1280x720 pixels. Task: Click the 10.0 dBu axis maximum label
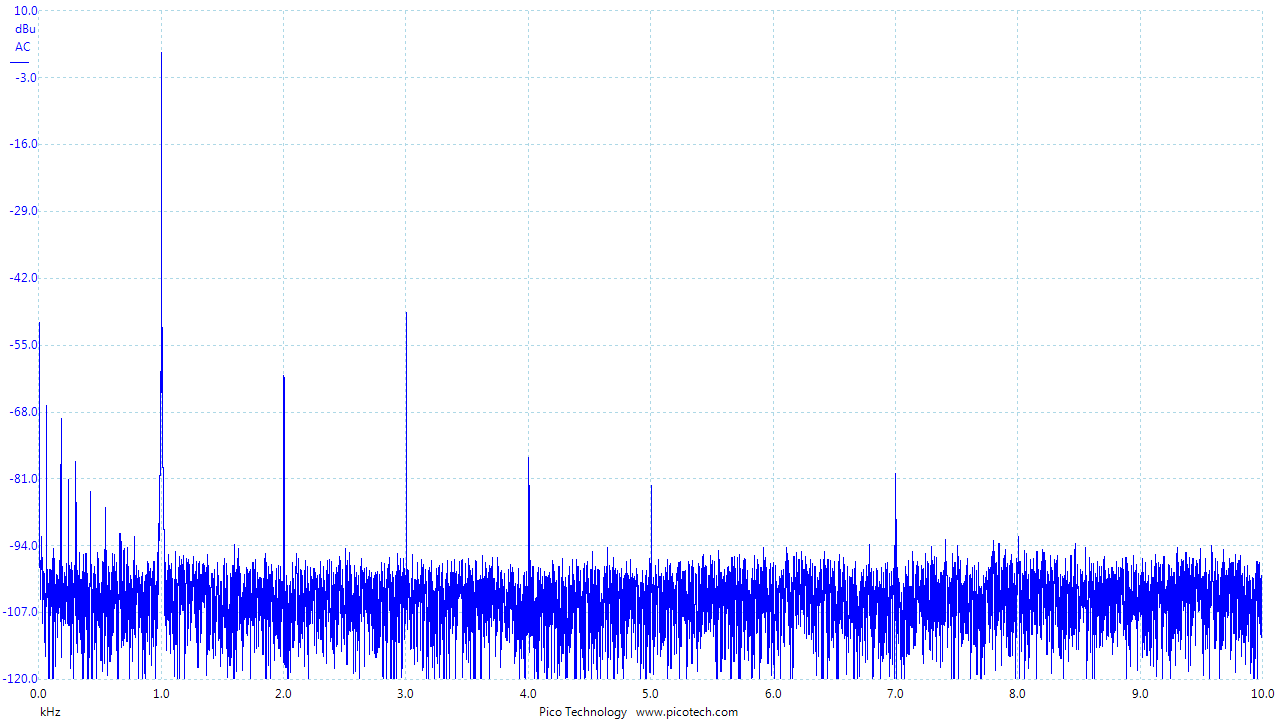click(27, 11)
